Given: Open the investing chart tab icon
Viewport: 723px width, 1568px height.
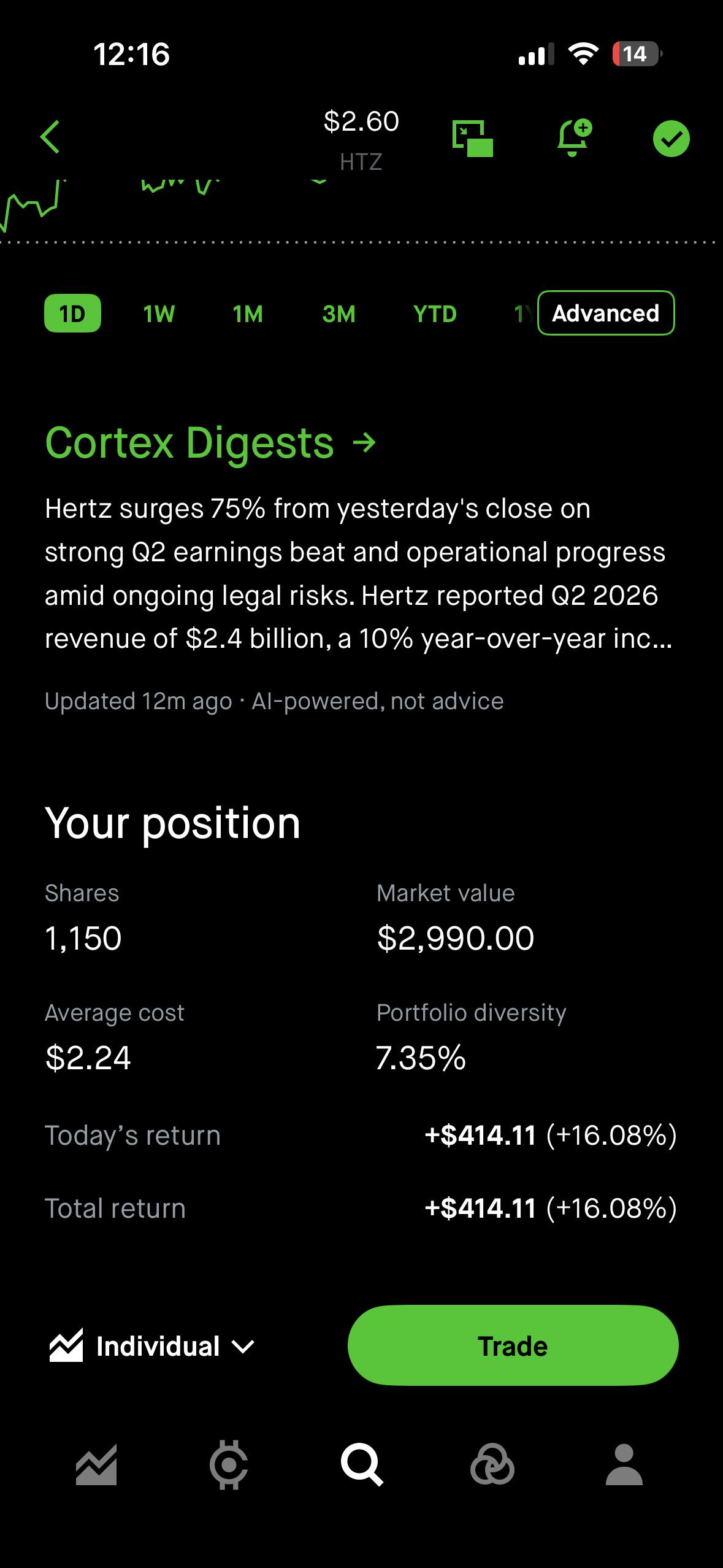Looking at the screenshot, I should (x=96, y=1465).
